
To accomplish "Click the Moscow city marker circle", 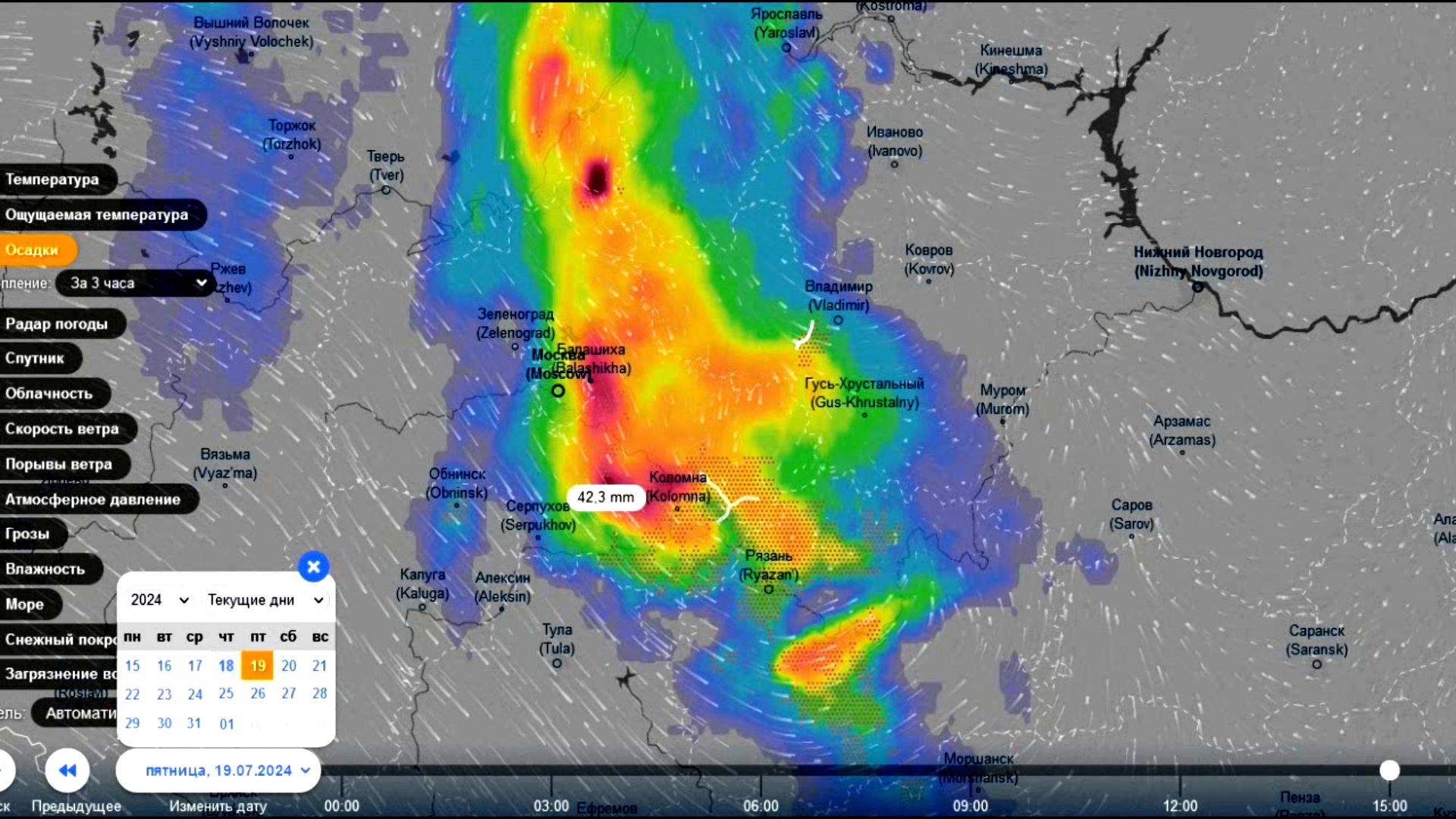I will [x=558, y=391].
